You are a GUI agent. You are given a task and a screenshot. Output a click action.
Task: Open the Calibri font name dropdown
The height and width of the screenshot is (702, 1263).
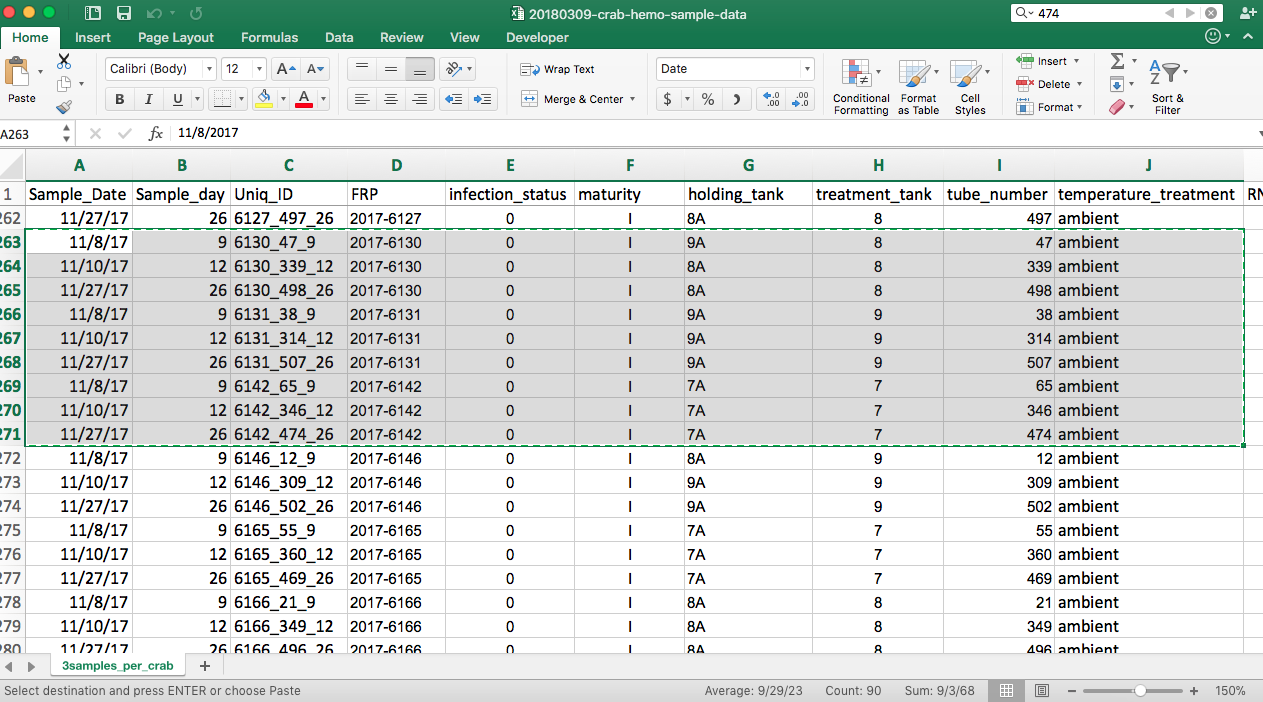209,69
